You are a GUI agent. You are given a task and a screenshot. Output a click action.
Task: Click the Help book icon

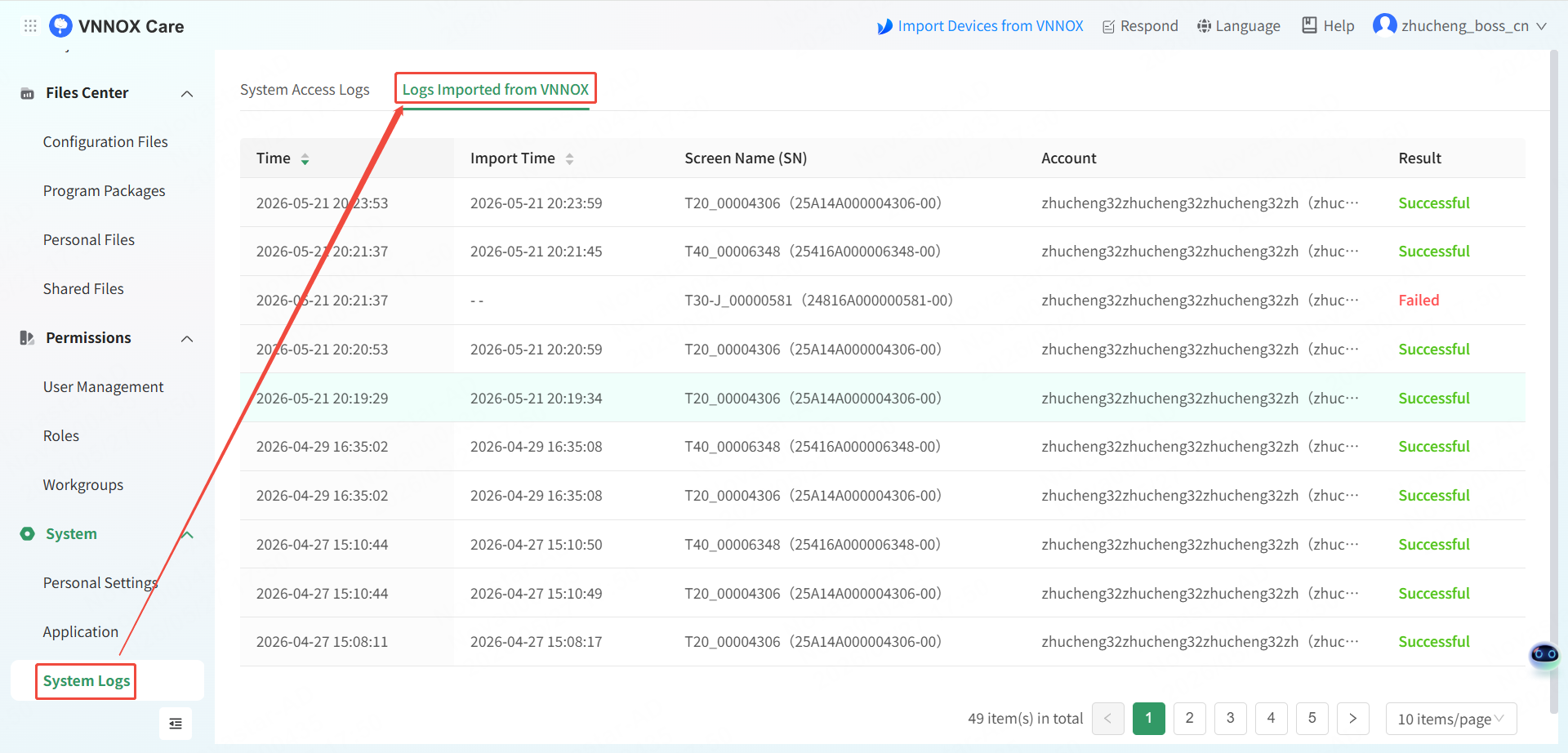[1309, 25]
